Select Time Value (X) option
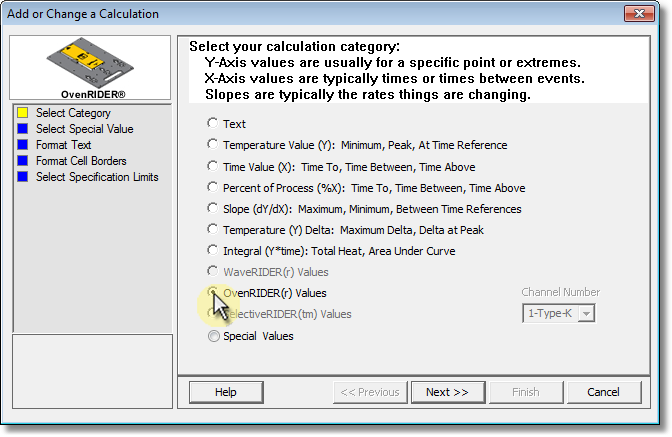 tap(213, 166)
